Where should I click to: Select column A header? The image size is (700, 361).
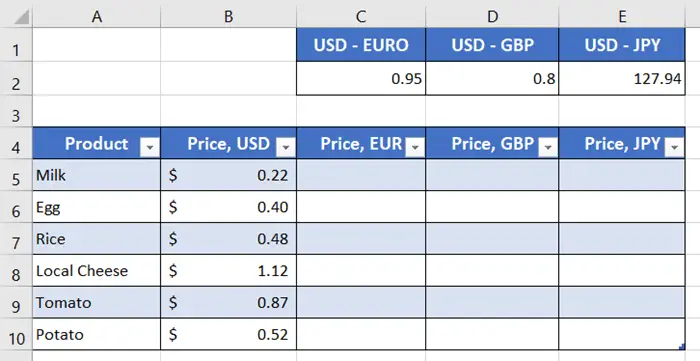click(96, 17)
